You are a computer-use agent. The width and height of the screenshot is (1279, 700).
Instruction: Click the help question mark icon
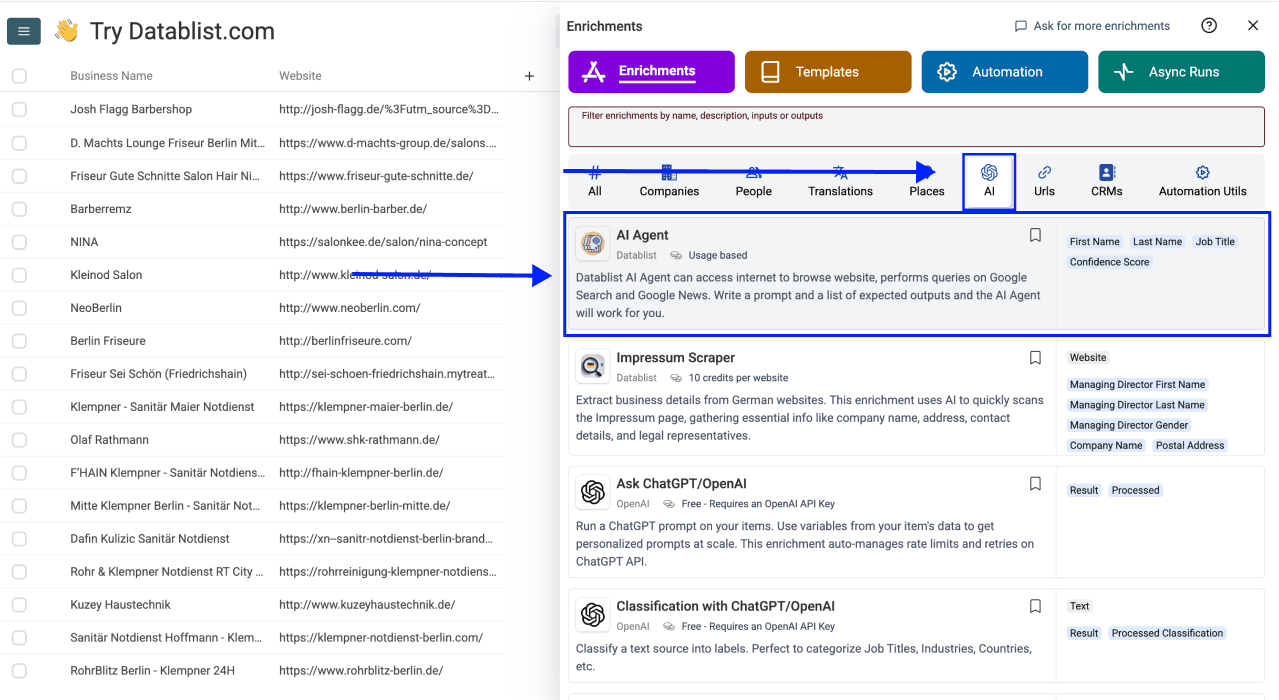(x=1208, y=25)
